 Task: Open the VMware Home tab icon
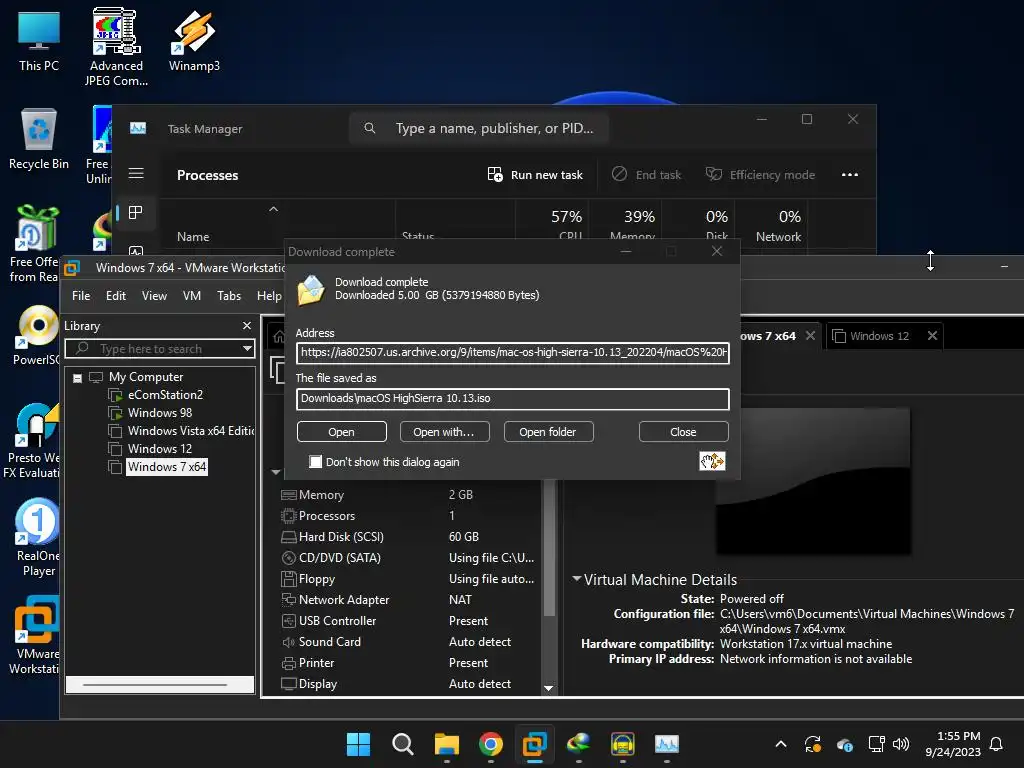[x=279, y=336]
